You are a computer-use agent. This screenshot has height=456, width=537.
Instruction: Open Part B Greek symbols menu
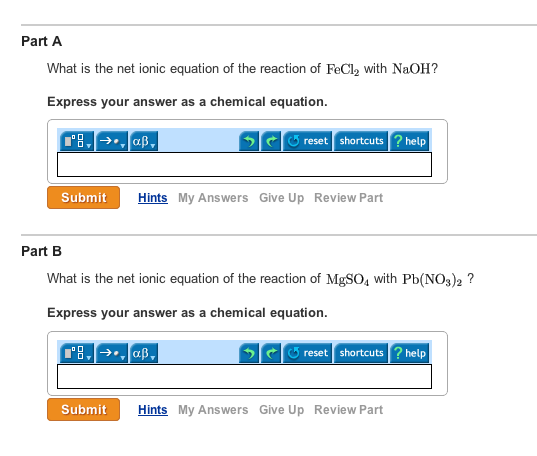pyautogui.click(x=144, y=353)
